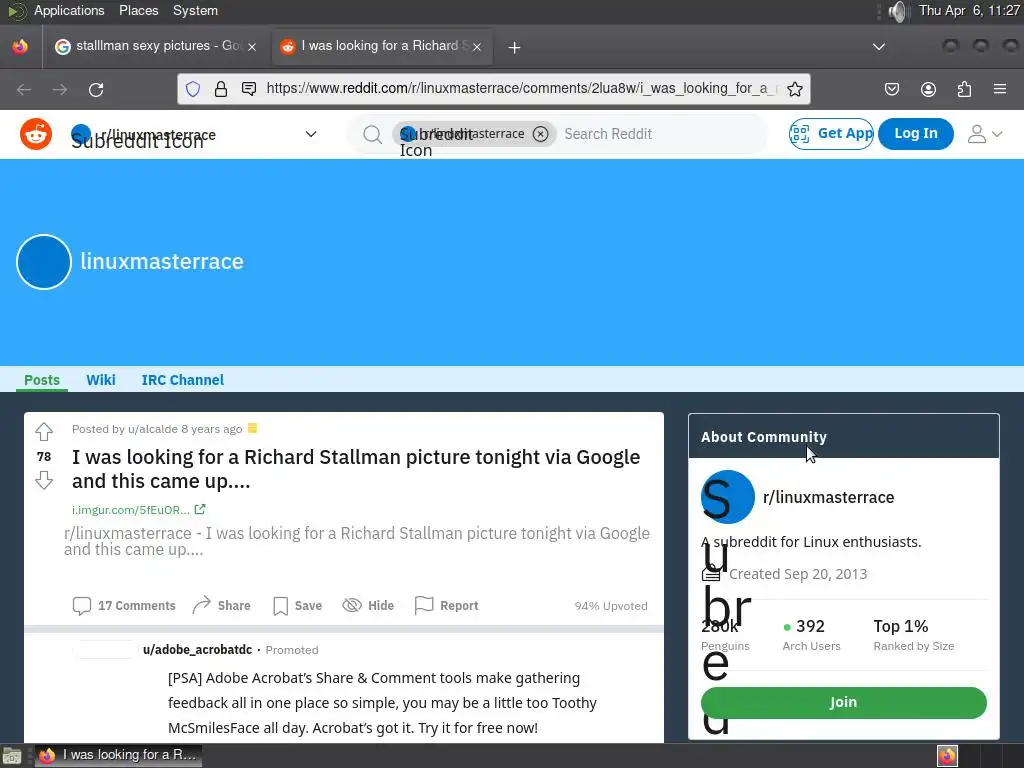This screenshot has width=1024, height=768.
Task: Open Firefox tracking protection shield
Action: click(193, 89)
